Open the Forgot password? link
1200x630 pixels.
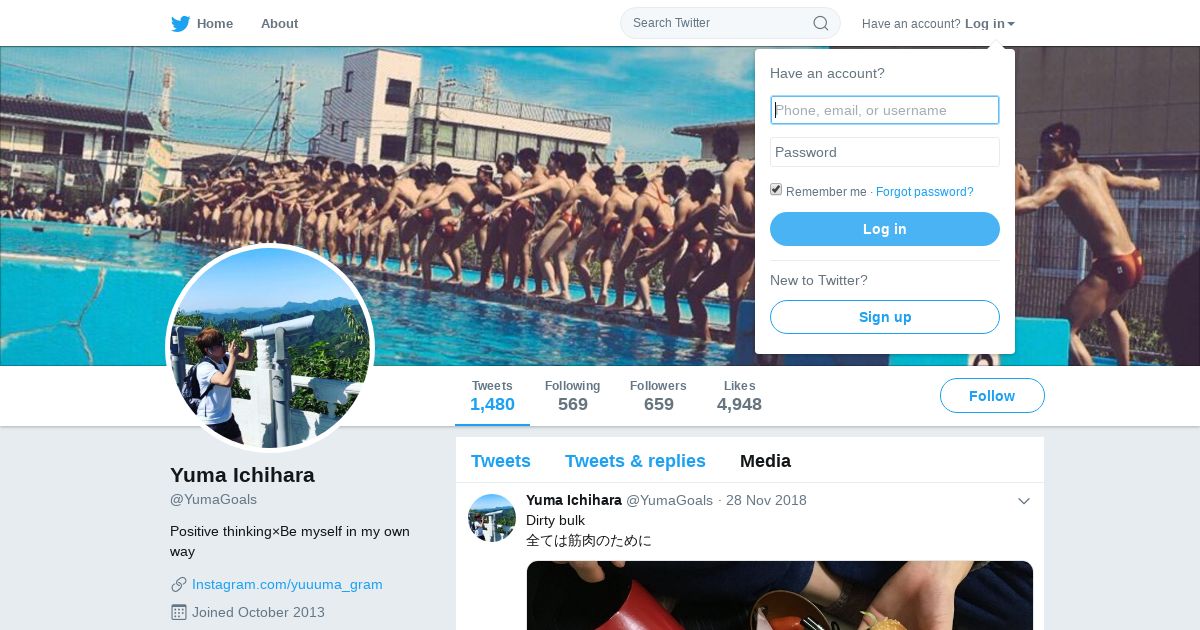(925, 192)
